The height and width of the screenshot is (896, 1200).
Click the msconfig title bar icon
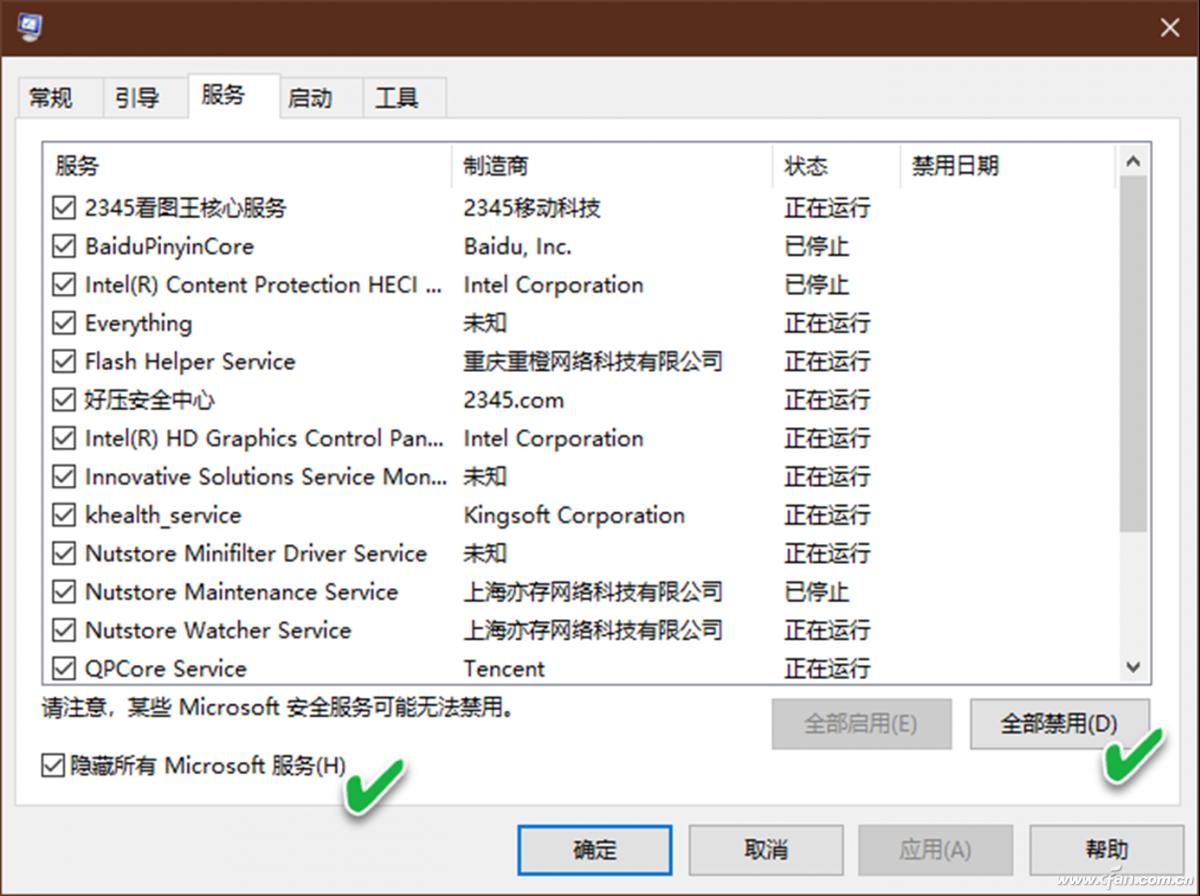[x=30, y=26]
